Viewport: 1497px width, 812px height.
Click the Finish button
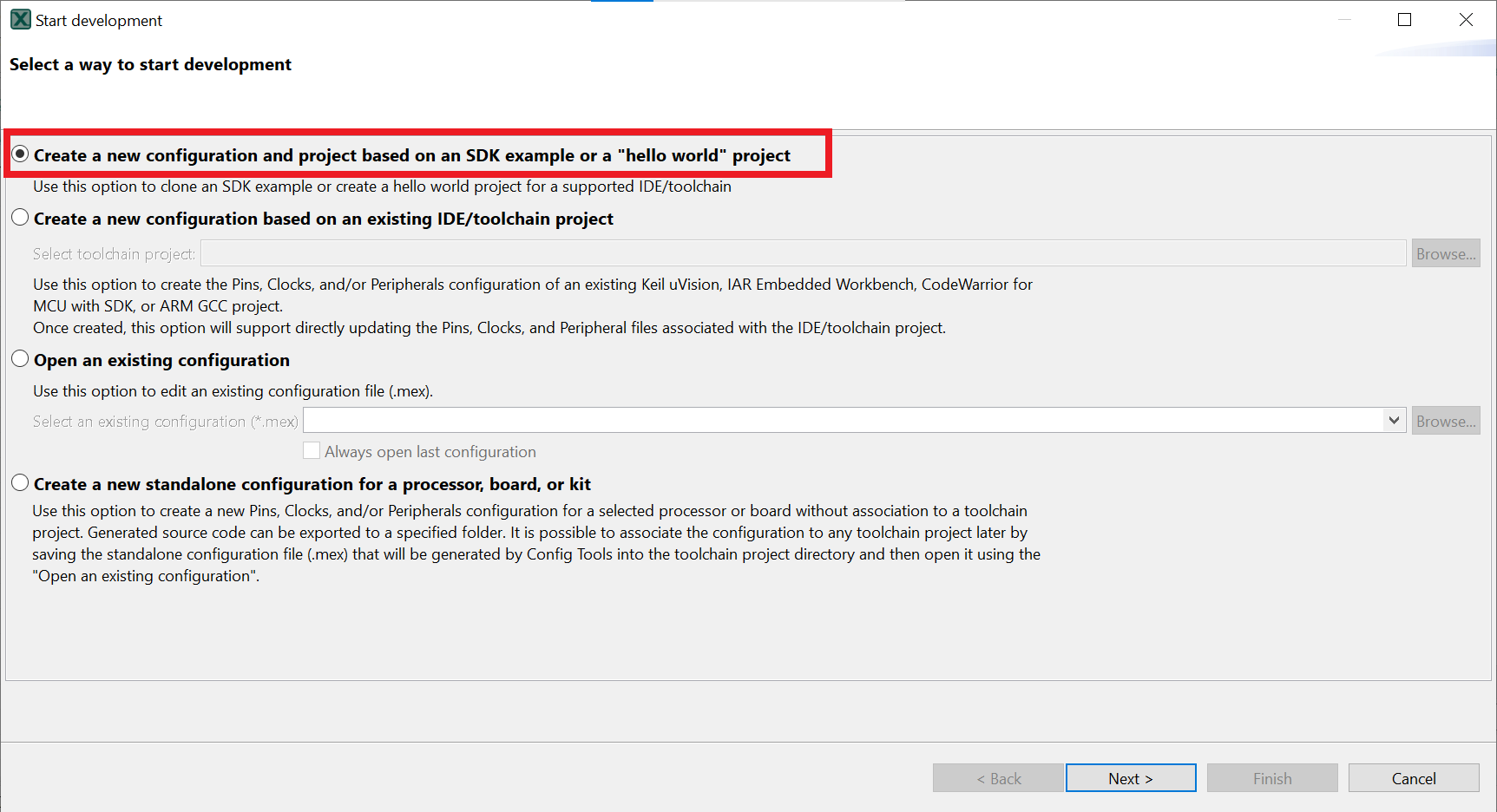pos(1271,778)
